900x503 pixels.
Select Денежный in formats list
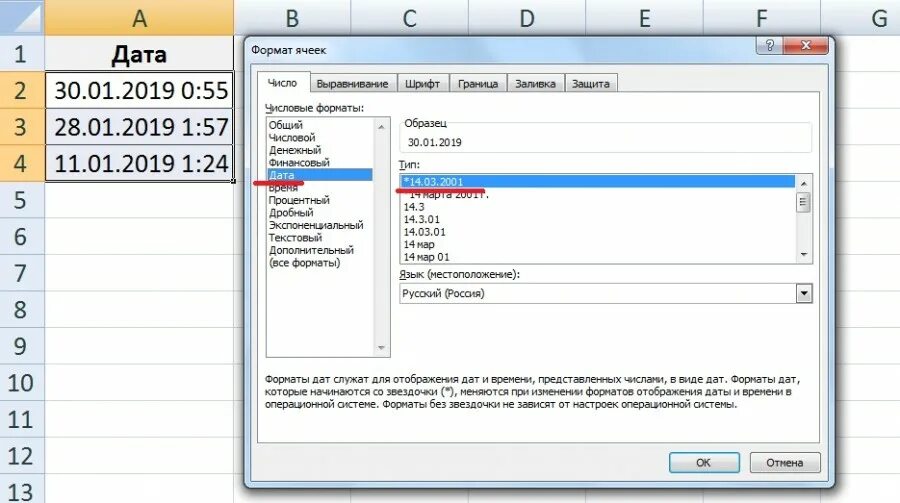pos(294,150)
